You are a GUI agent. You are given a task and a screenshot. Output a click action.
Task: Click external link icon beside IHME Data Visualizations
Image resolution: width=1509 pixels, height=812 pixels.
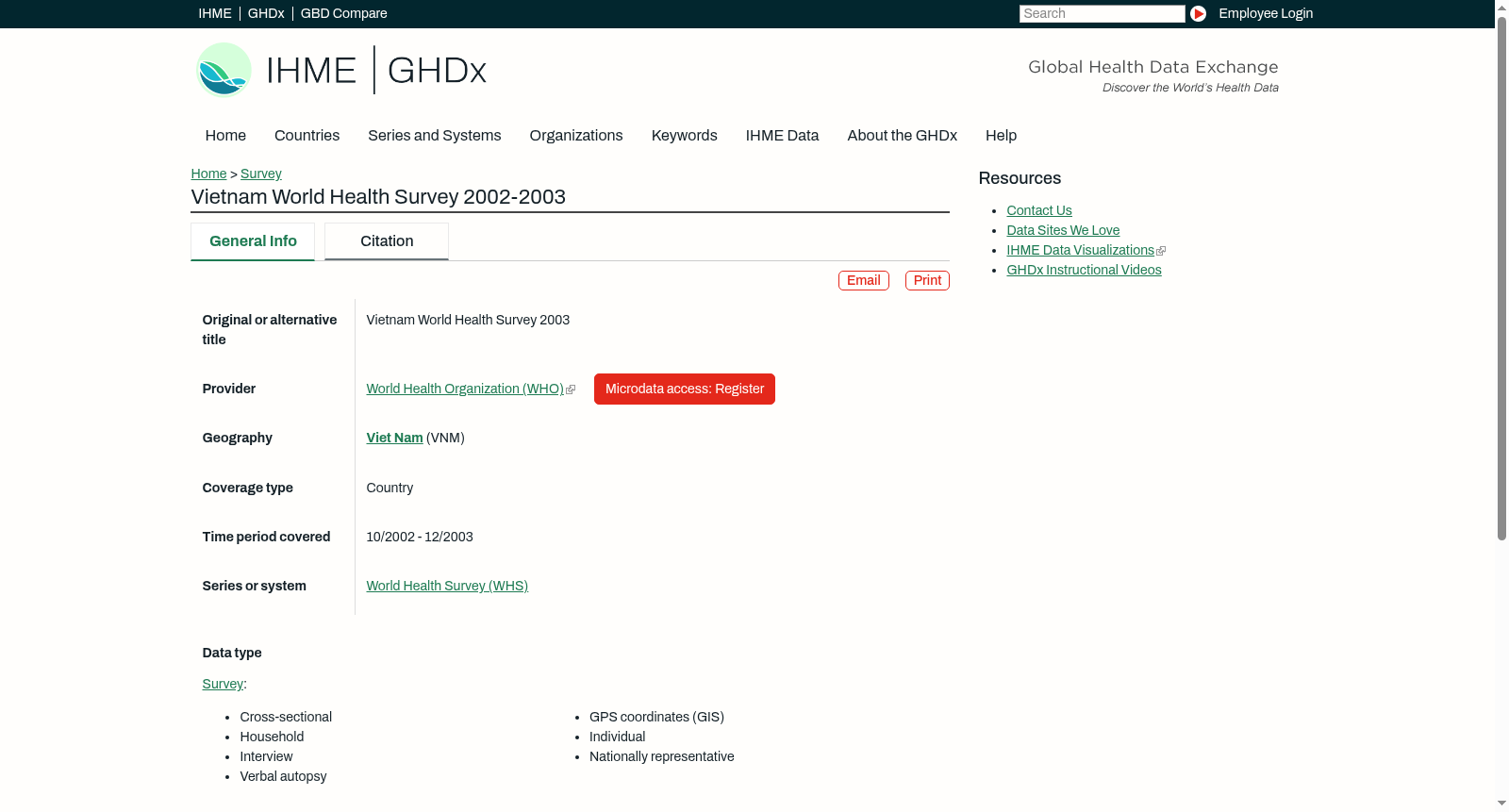(1161, 251)
